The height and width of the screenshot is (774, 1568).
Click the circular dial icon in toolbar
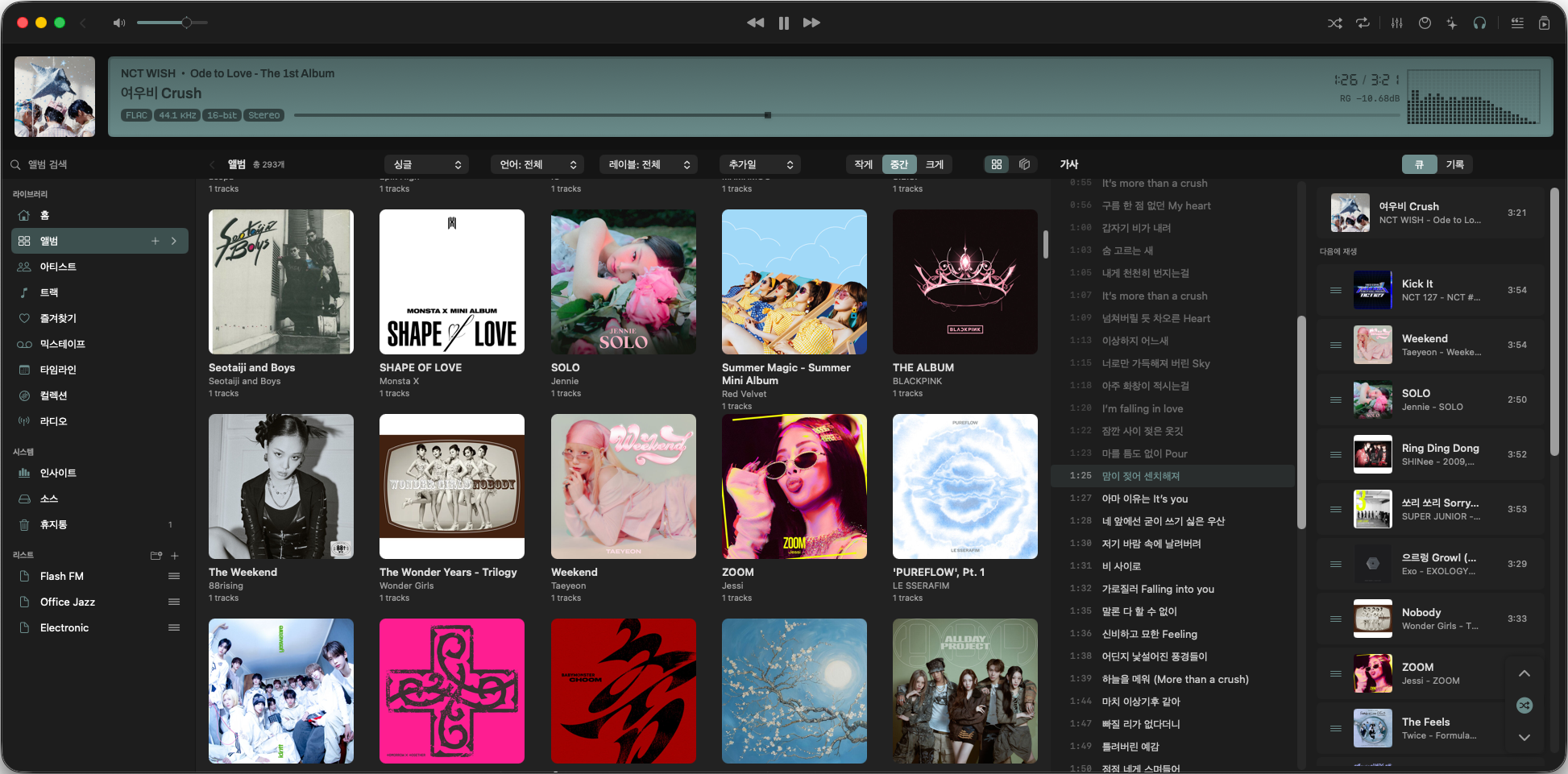(x=1425, y=23)
